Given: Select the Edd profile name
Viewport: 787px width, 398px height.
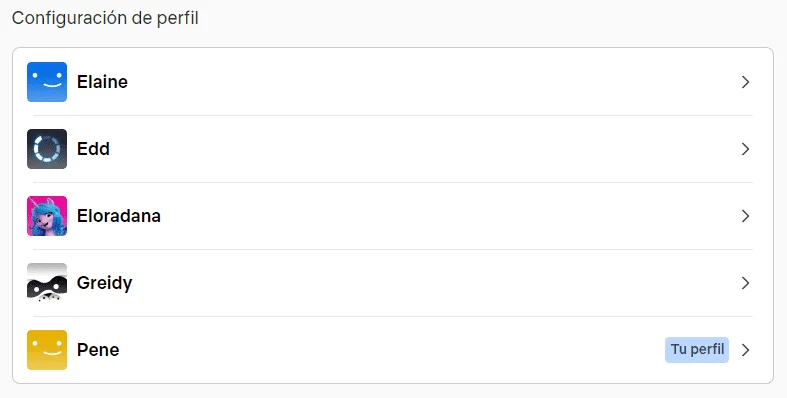Looking at the screenshot, I should tap(93, 149).
